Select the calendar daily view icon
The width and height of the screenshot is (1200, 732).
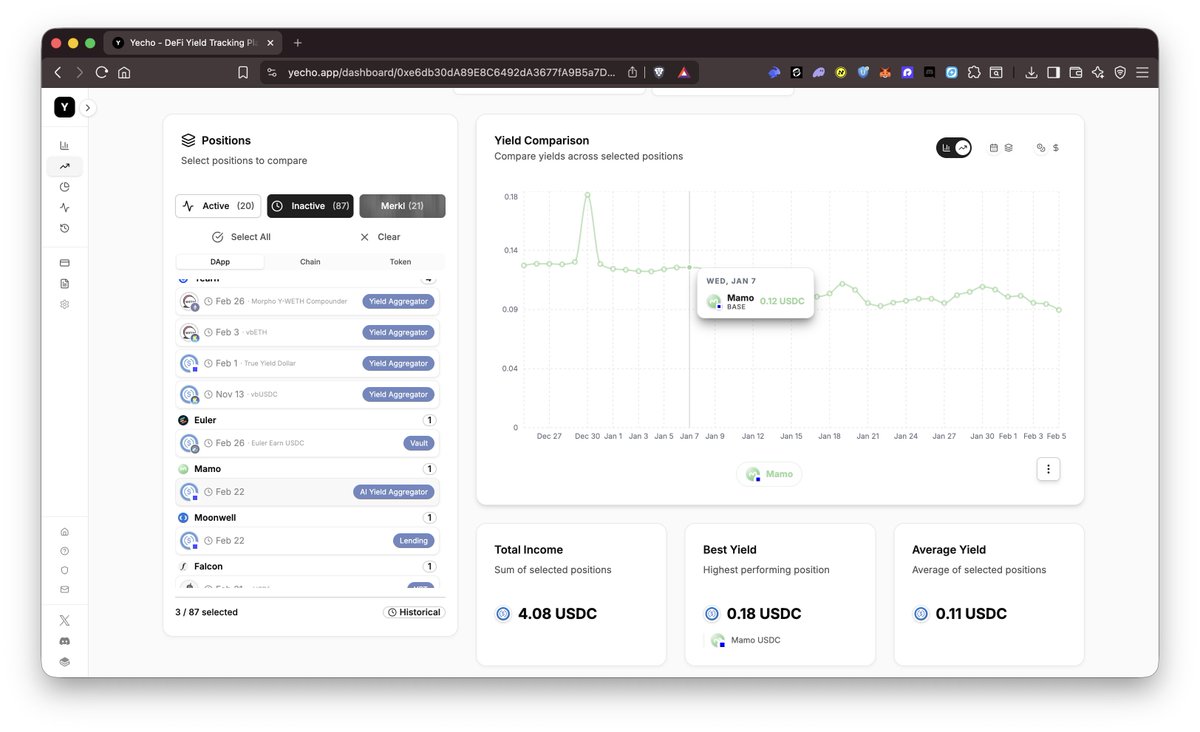point(994,148)
